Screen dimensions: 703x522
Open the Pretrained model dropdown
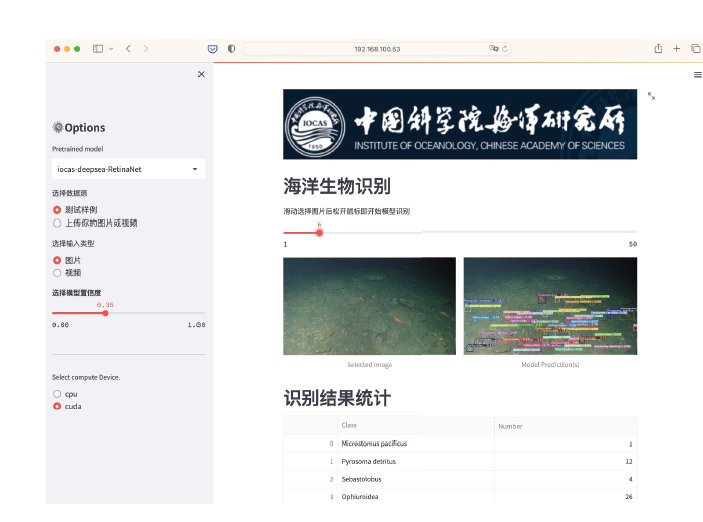coord(129,169)
